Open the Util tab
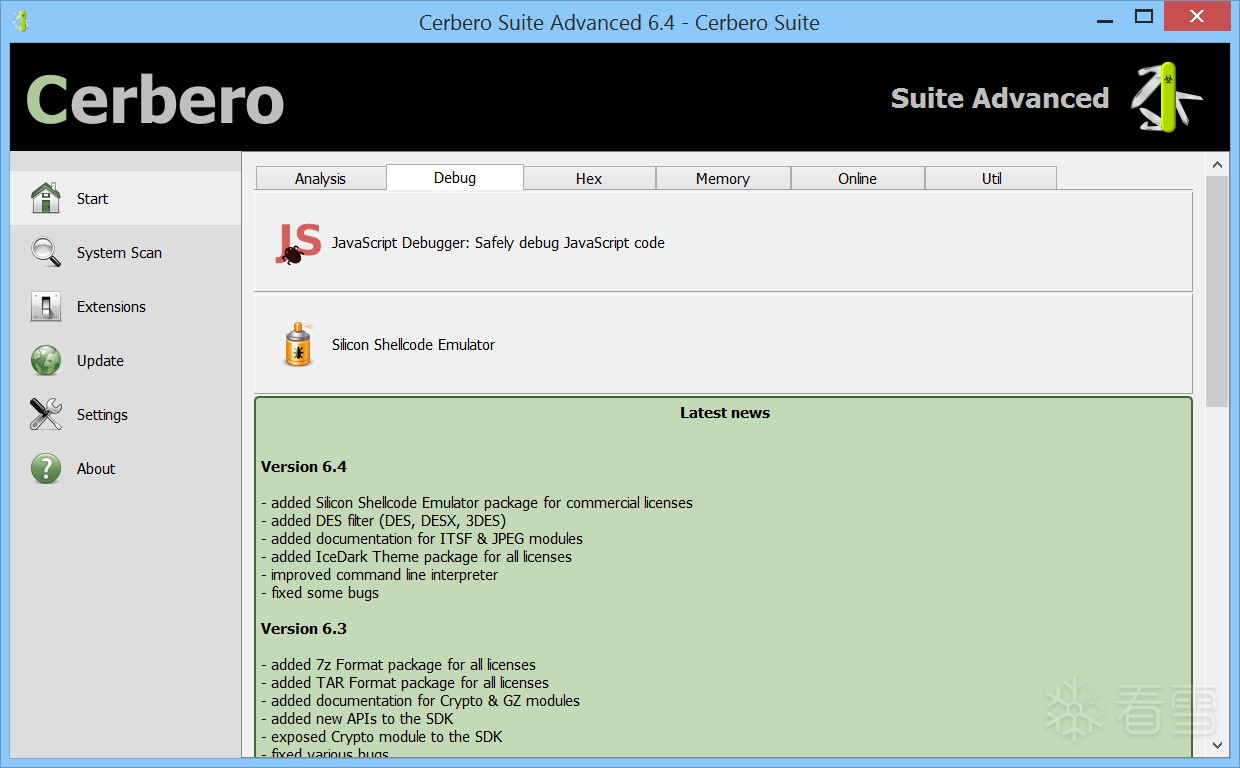The height and width of the screenshot is (768, 1240). [991, 178]
